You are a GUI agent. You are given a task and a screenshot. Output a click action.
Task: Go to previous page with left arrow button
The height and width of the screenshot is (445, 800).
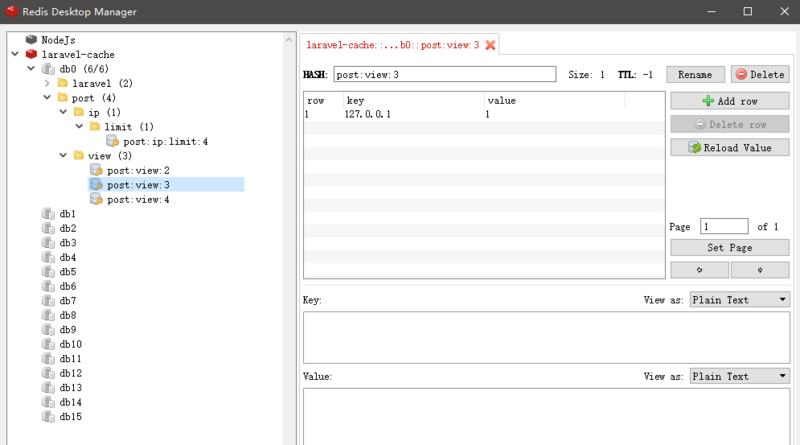[x=699, y=270]
